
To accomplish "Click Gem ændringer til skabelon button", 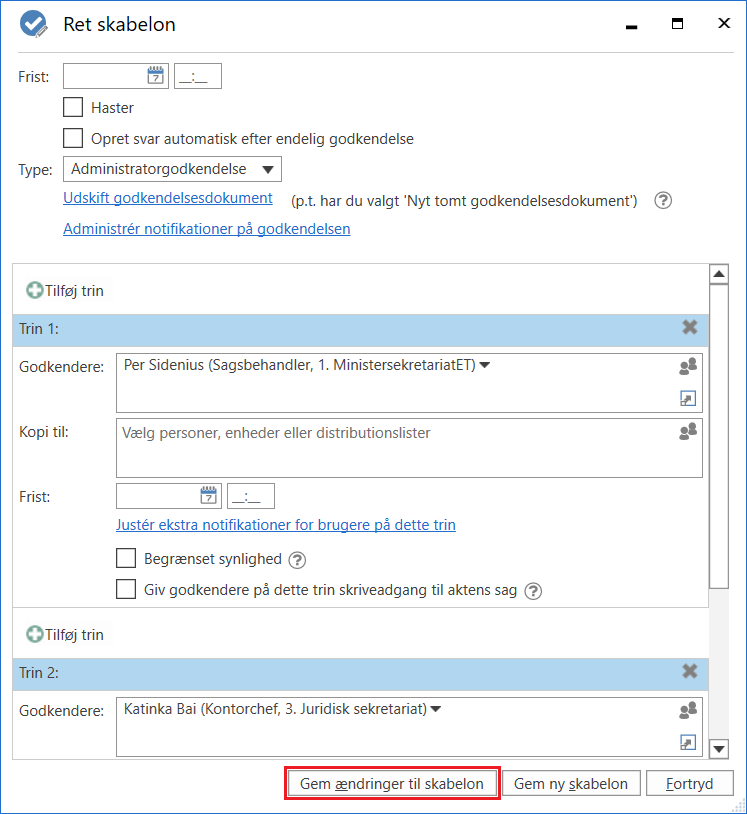I will (x=392, y=783).
